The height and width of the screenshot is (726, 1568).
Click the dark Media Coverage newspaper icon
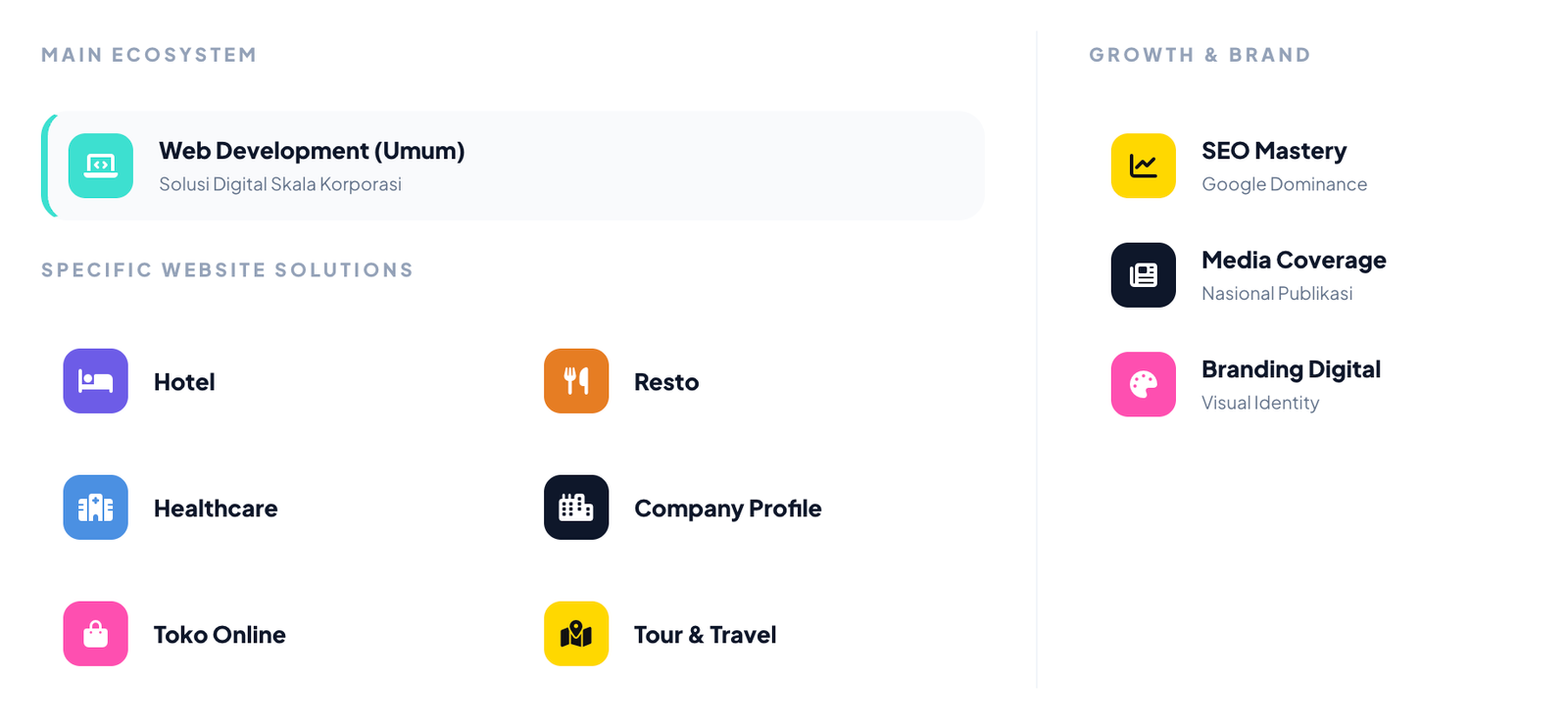pyautogui.click(x=1143, y=275)
